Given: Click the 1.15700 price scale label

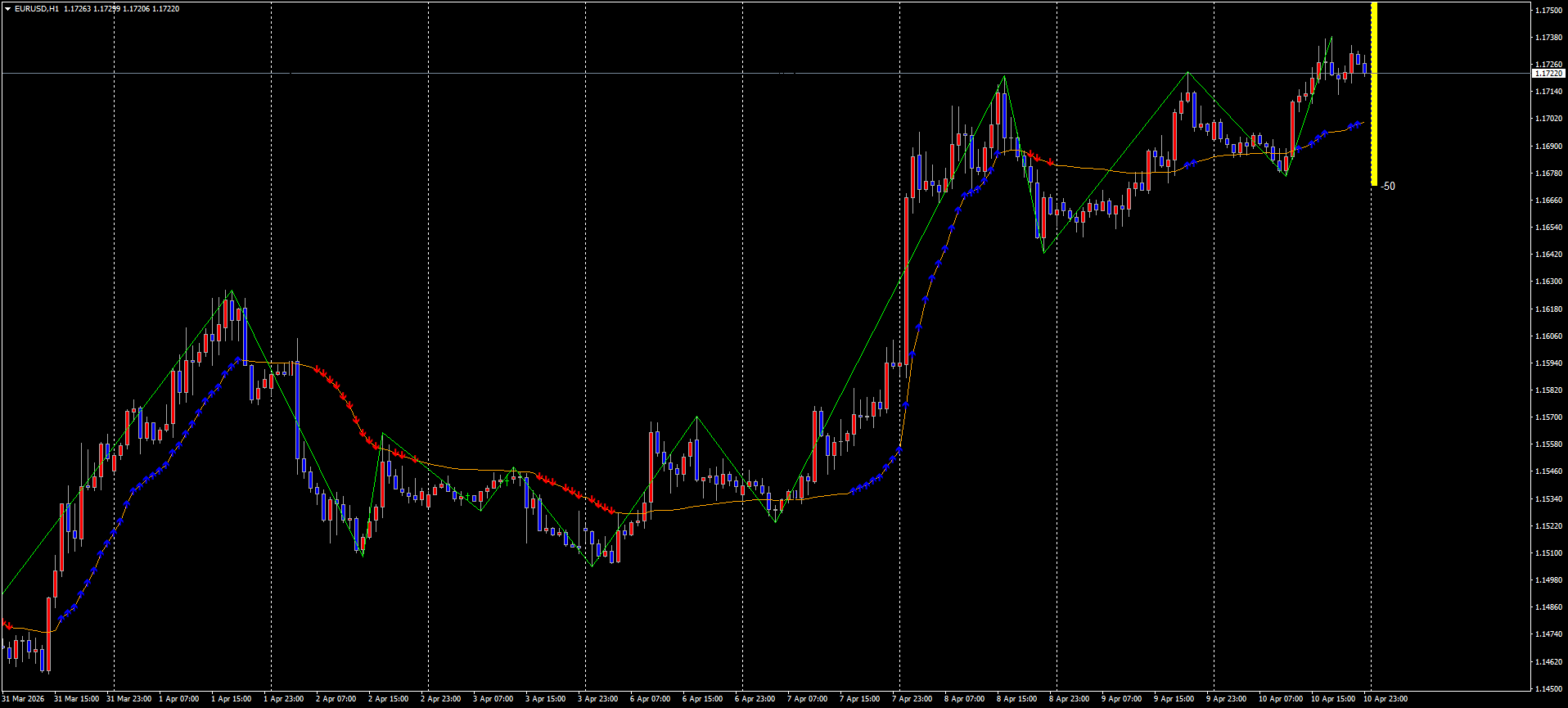Looking at the screenshot, I should 1548,417.
